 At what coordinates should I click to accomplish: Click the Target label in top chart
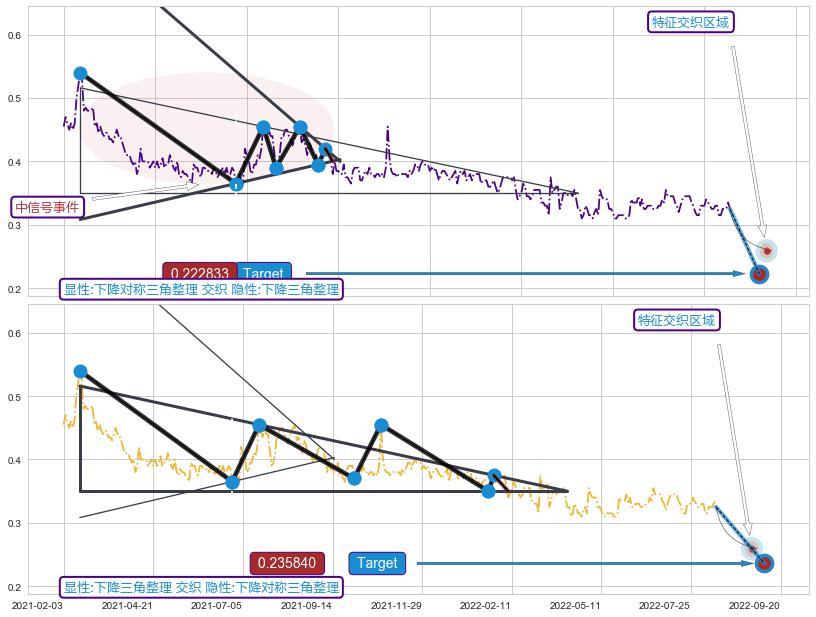point(263,273)
